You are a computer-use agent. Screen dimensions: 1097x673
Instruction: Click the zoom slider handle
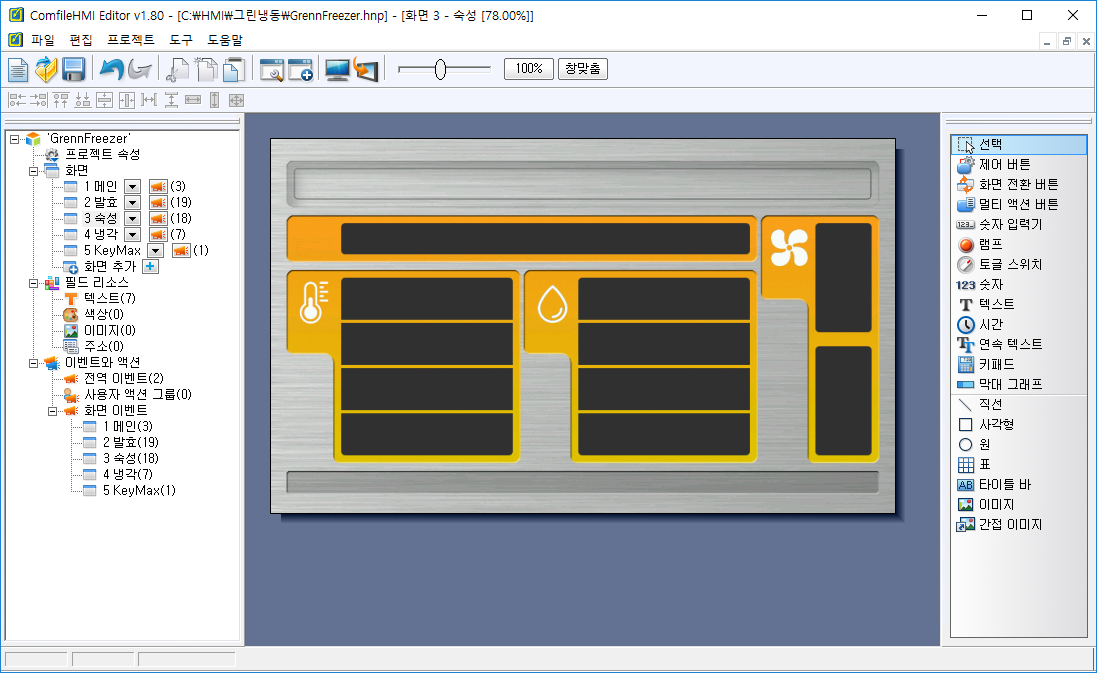coord(440,69)
